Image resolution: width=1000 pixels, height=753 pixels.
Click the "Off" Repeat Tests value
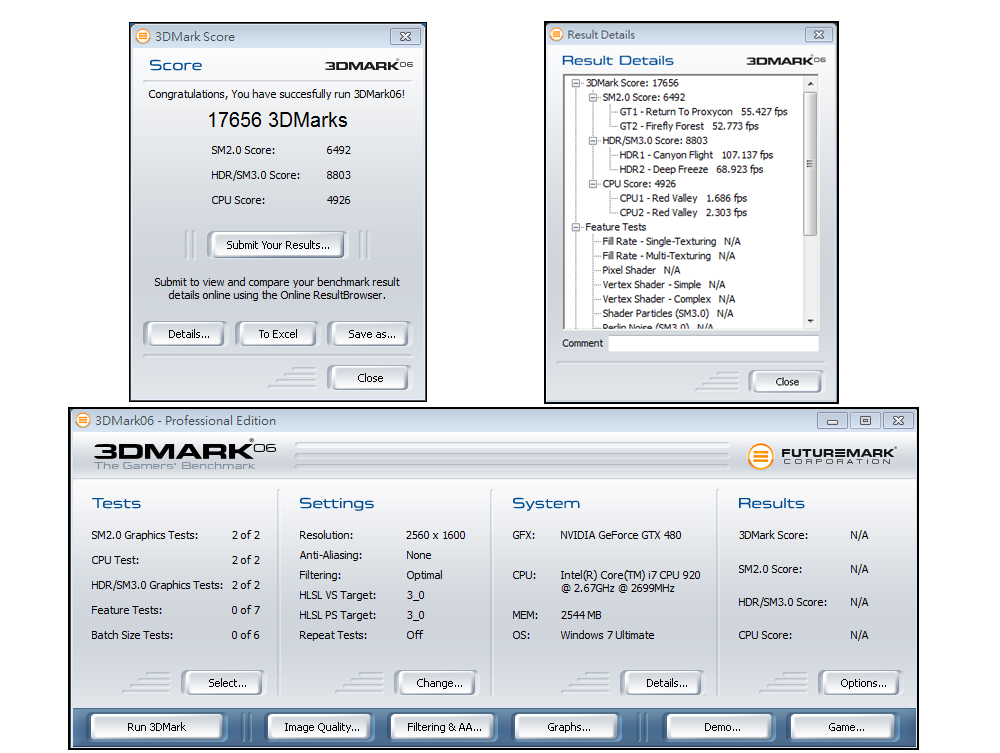pos(415,636)
